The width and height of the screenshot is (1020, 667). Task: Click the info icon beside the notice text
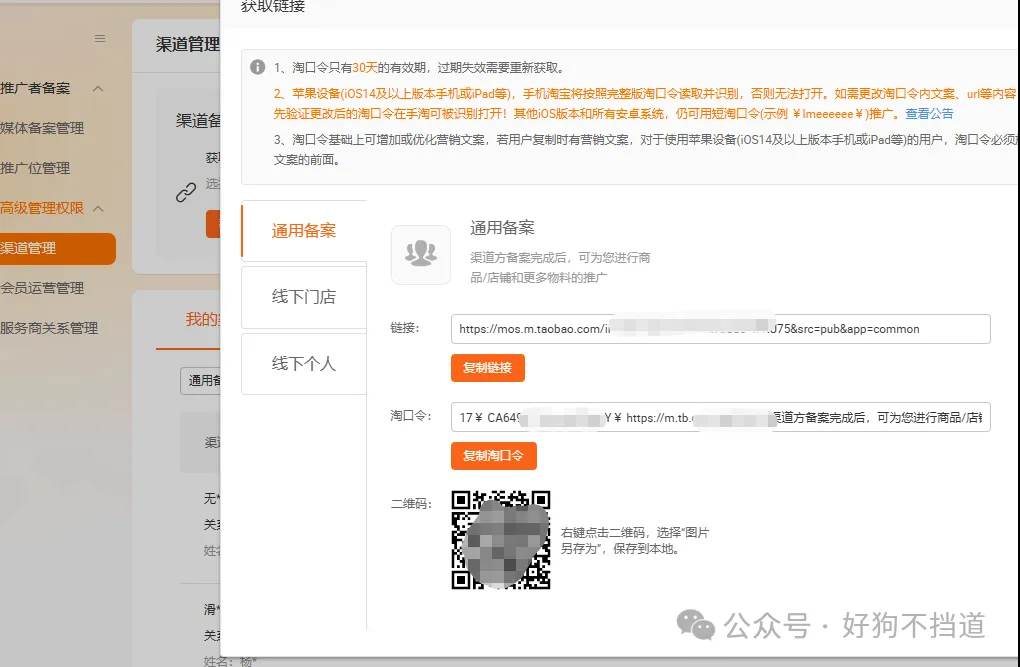[258, 67]
